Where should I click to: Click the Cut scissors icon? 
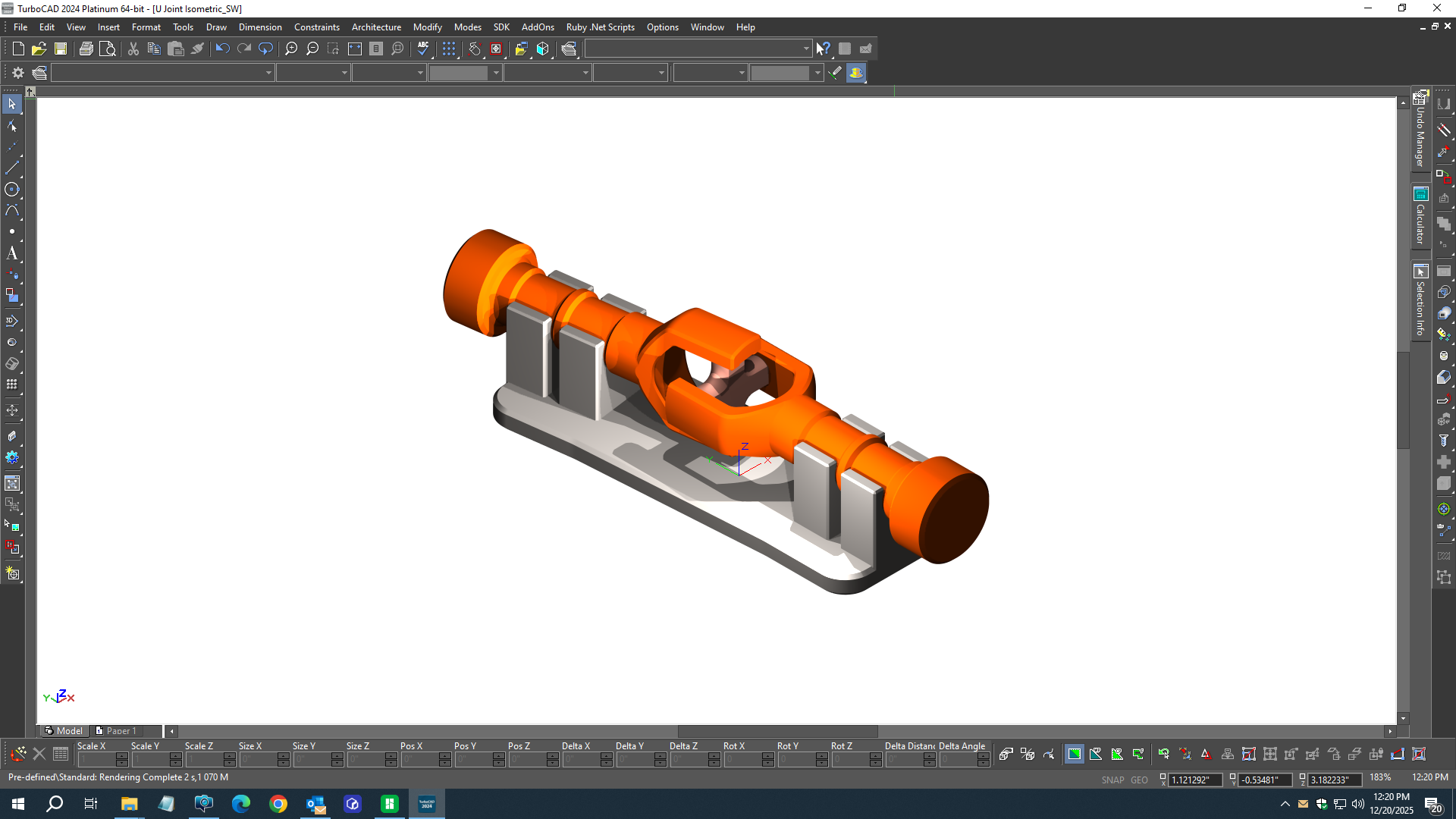coord(133,49)
